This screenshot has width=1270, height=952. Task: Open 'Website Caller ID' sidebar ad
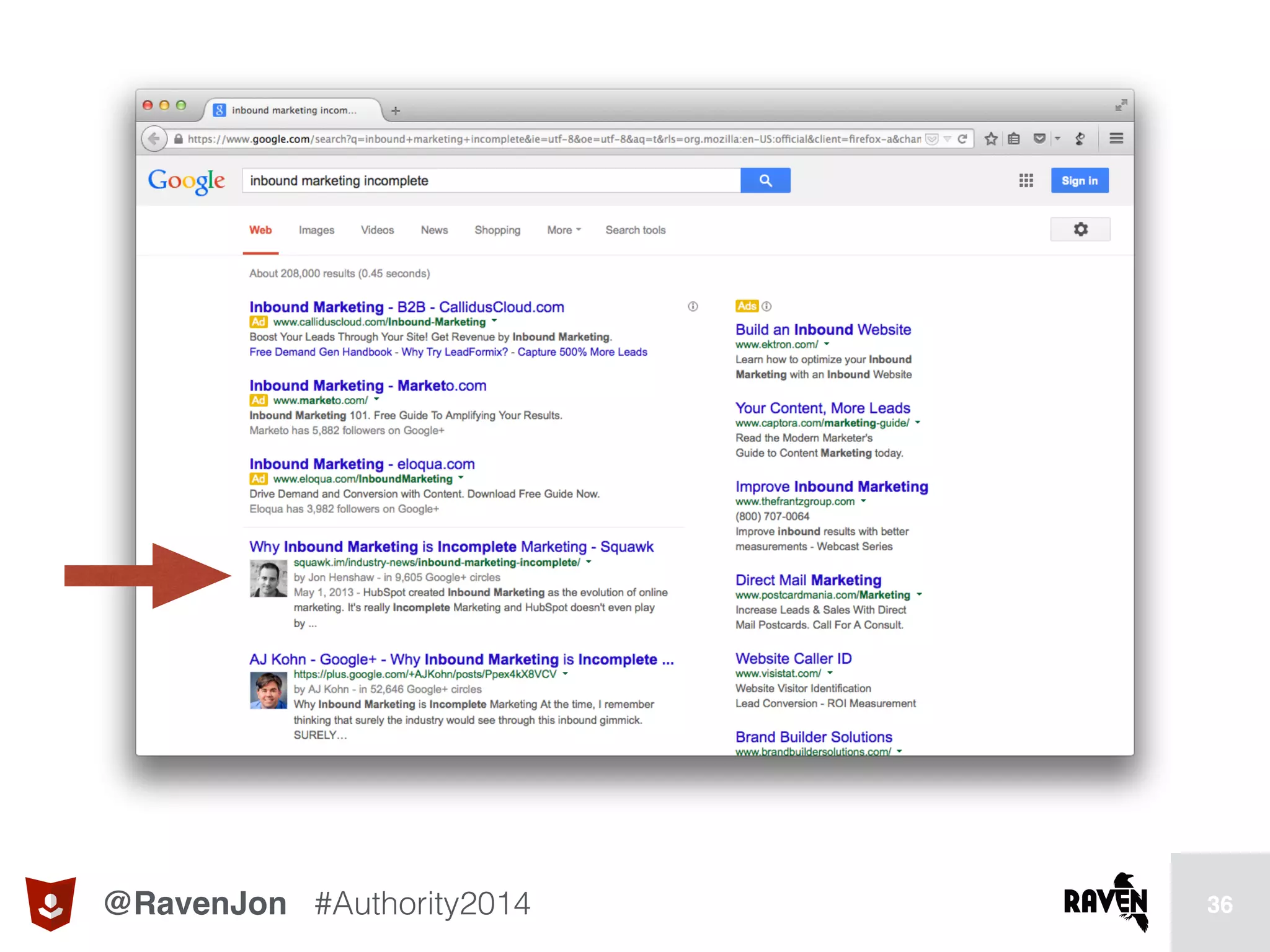(x=793, y=658)
